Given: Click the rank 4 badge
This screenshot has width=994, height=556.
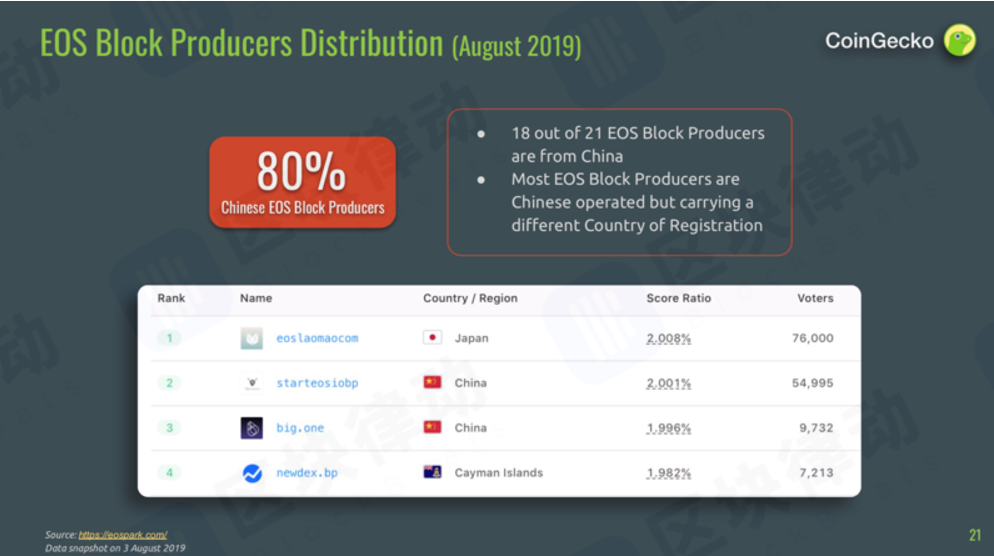Looking at the screenshot, I should (169, 472).
